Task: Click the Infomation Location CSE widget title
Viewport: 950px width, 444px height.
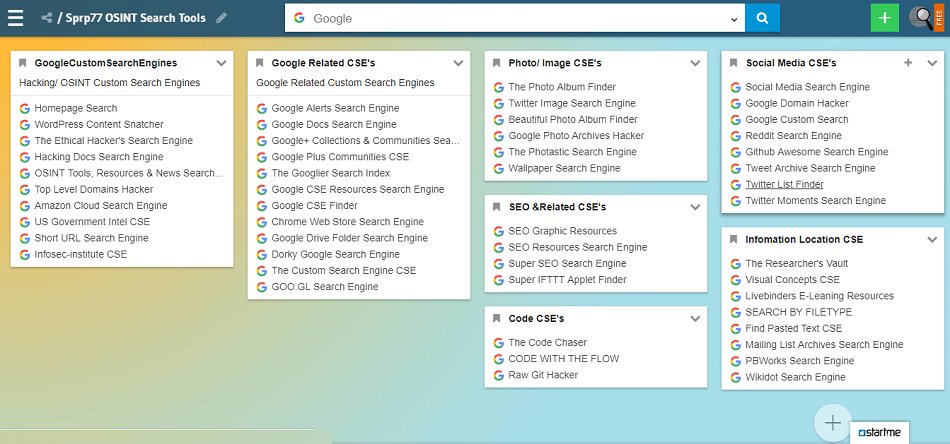Action: coord(804,240)
